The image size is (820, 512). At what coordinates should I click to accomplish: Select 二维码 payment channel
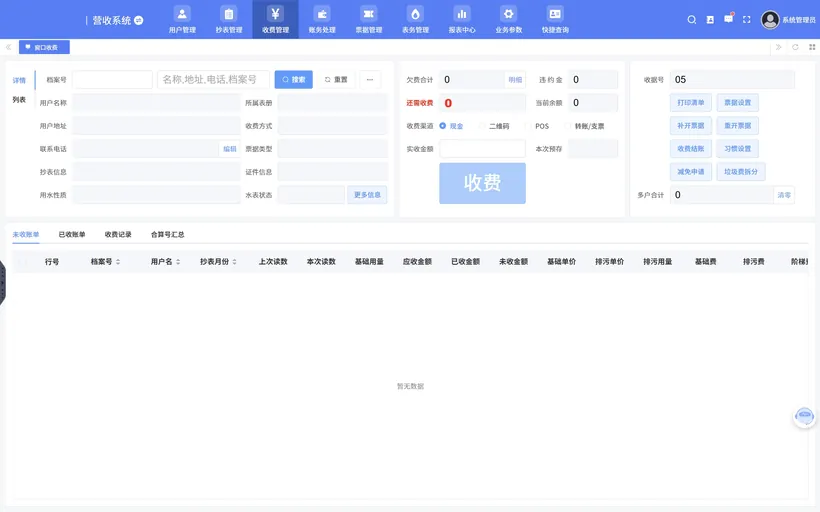click(494, 126)
